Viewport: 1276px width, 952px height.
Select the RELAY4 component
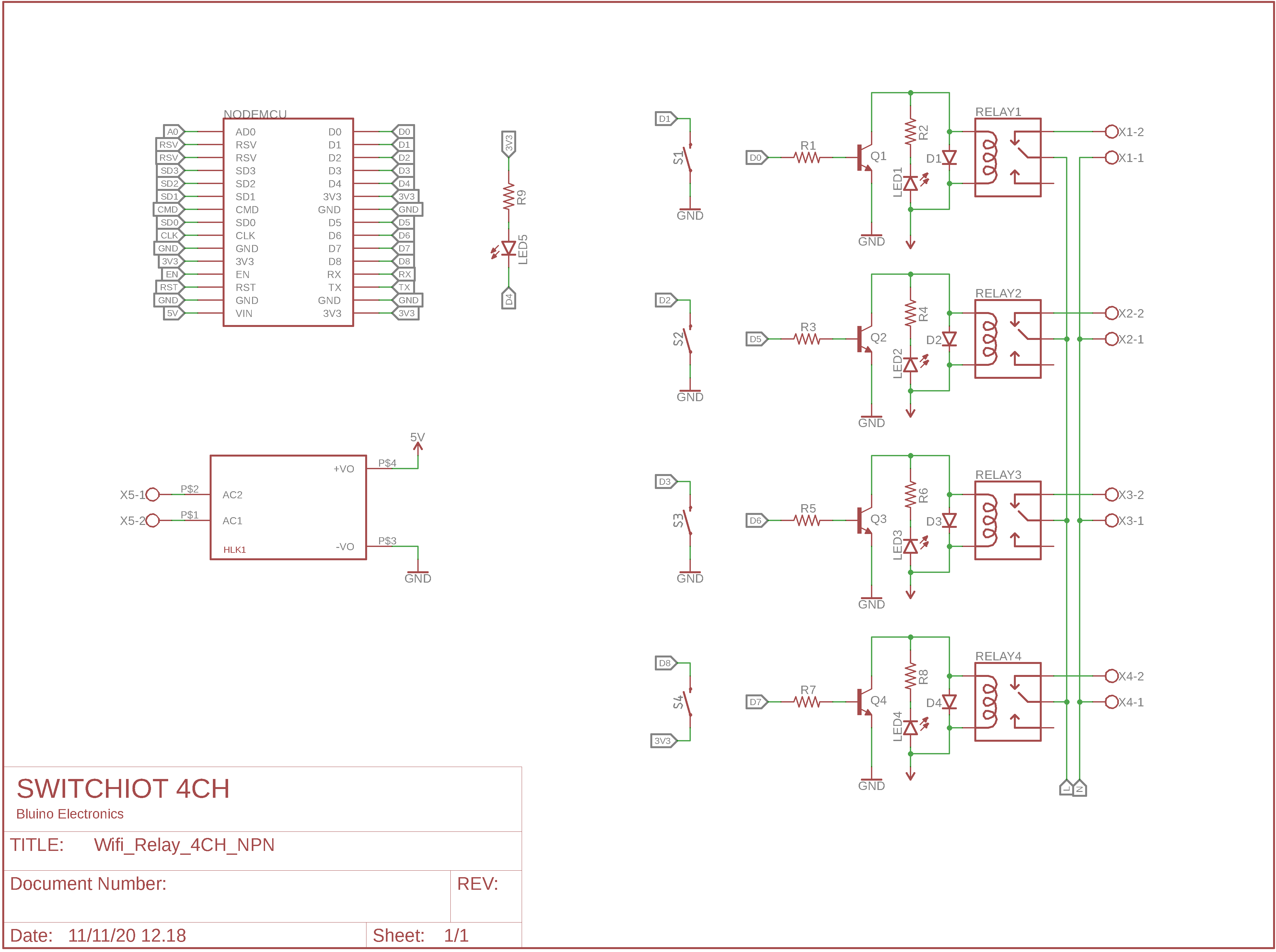1007,702
